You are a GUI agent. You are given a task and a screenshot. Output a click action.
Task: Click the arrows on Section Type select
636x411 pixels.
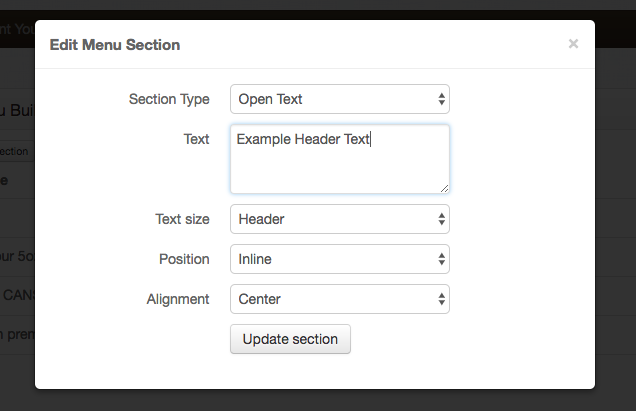tap(441, 99)
